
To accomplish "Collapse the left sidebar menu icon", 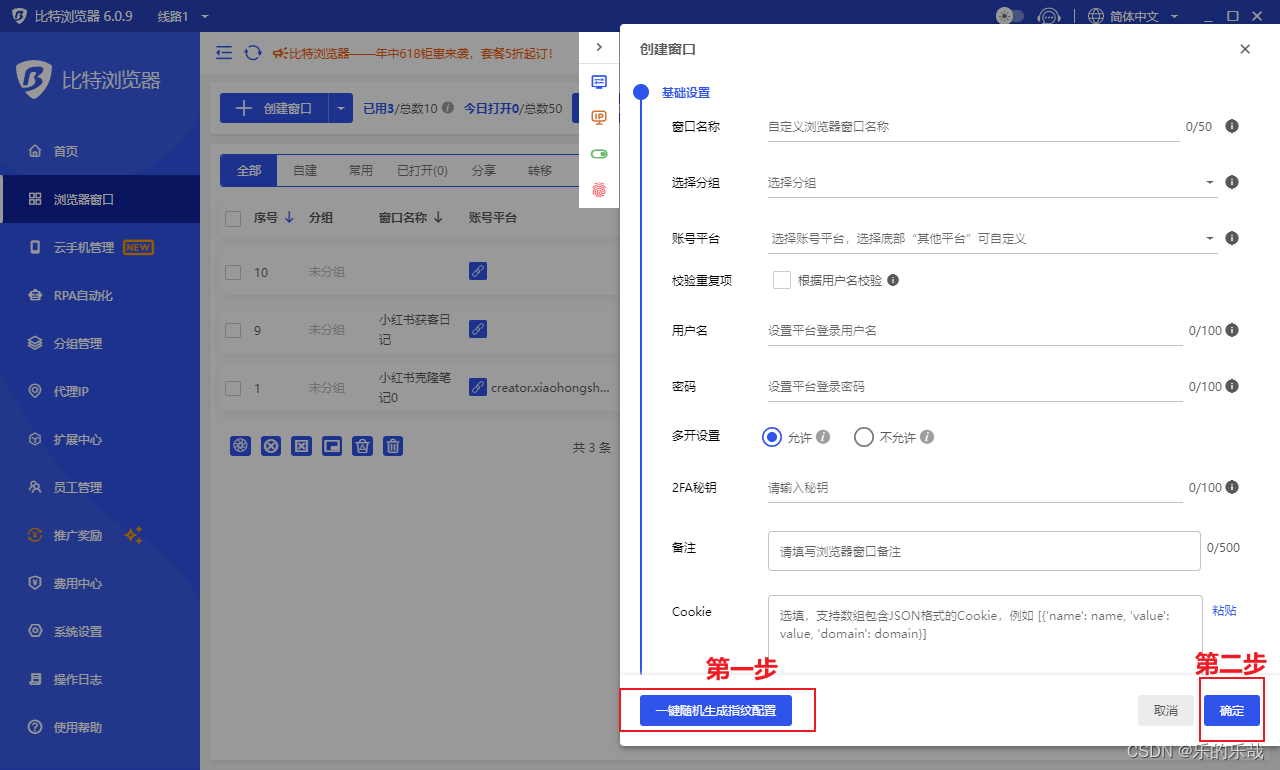I will click(x=224, y=52).
